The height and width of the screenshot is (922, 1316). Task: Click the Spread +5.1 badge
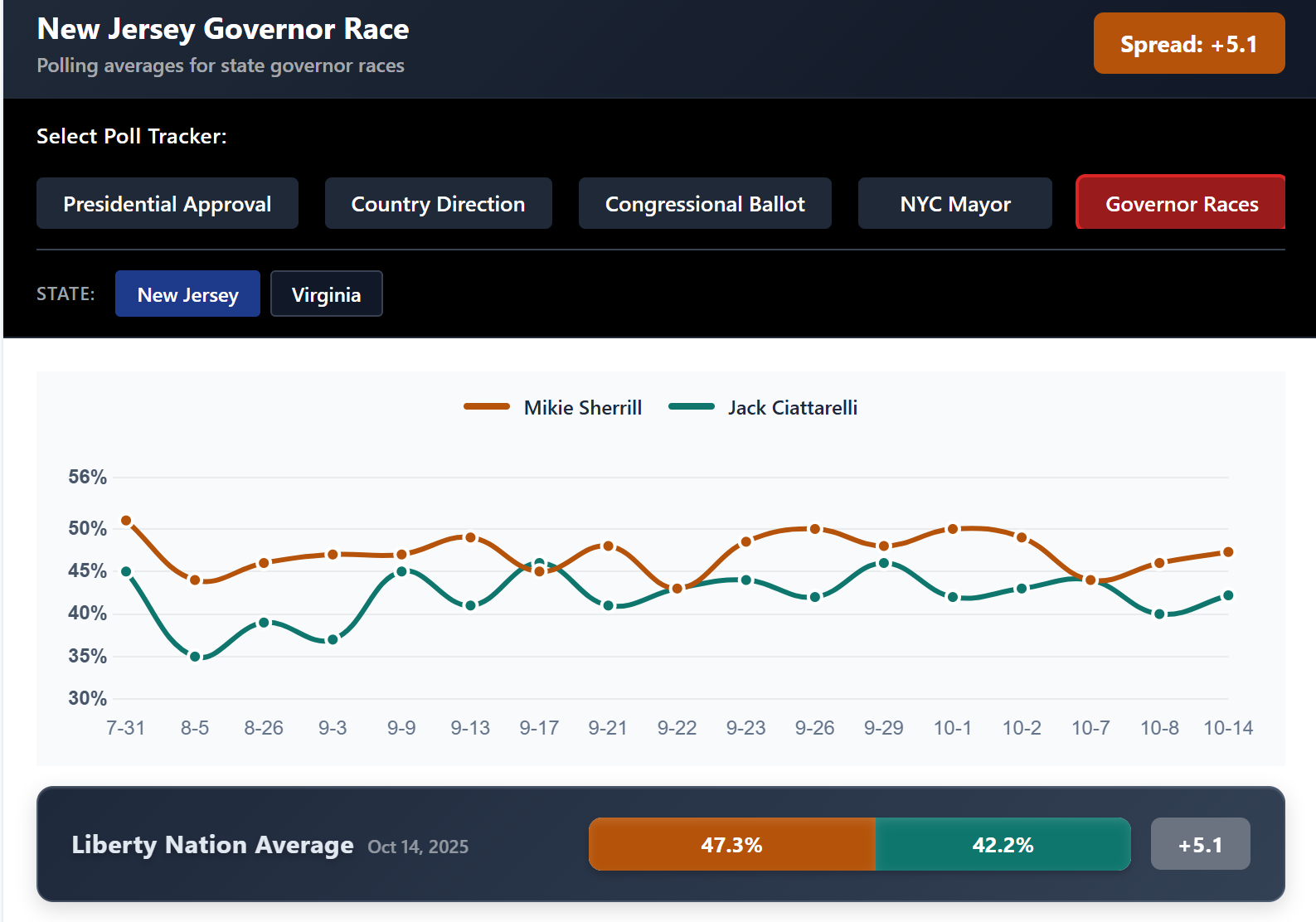pyautogui.click(x=1188, y=44)
